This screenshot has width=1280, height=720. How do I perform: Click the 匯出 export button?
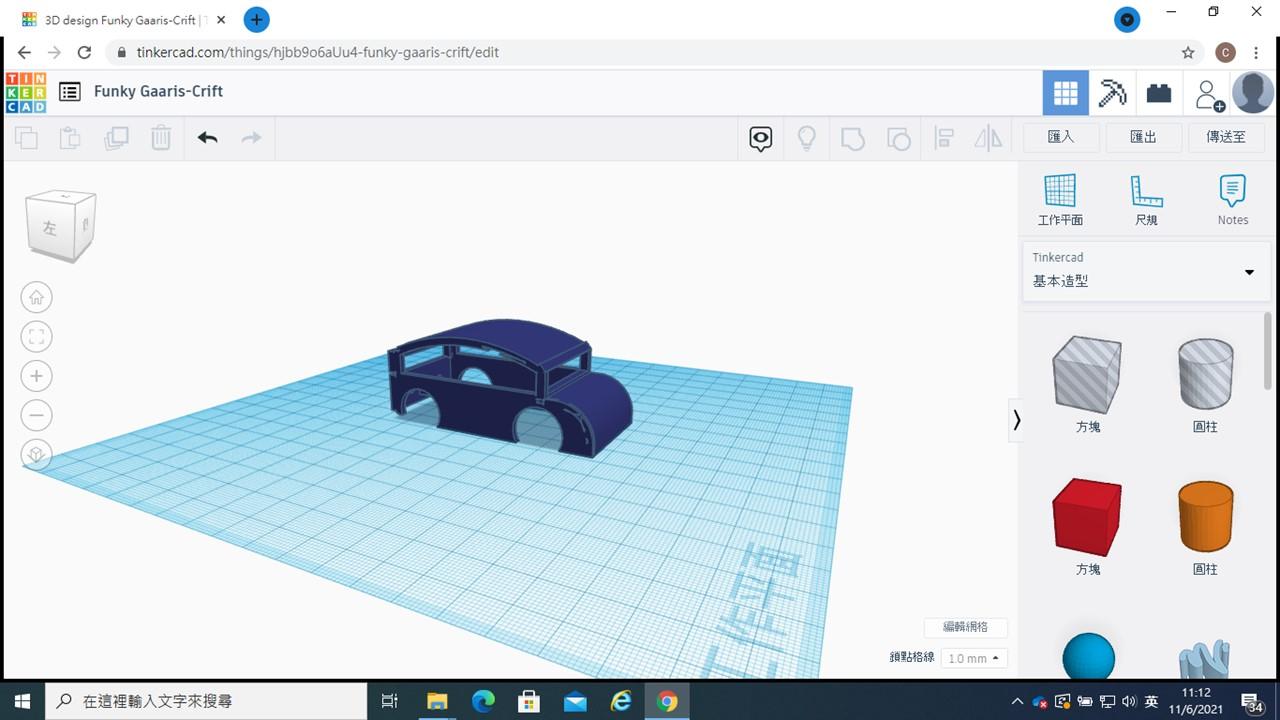point(1143,137)
